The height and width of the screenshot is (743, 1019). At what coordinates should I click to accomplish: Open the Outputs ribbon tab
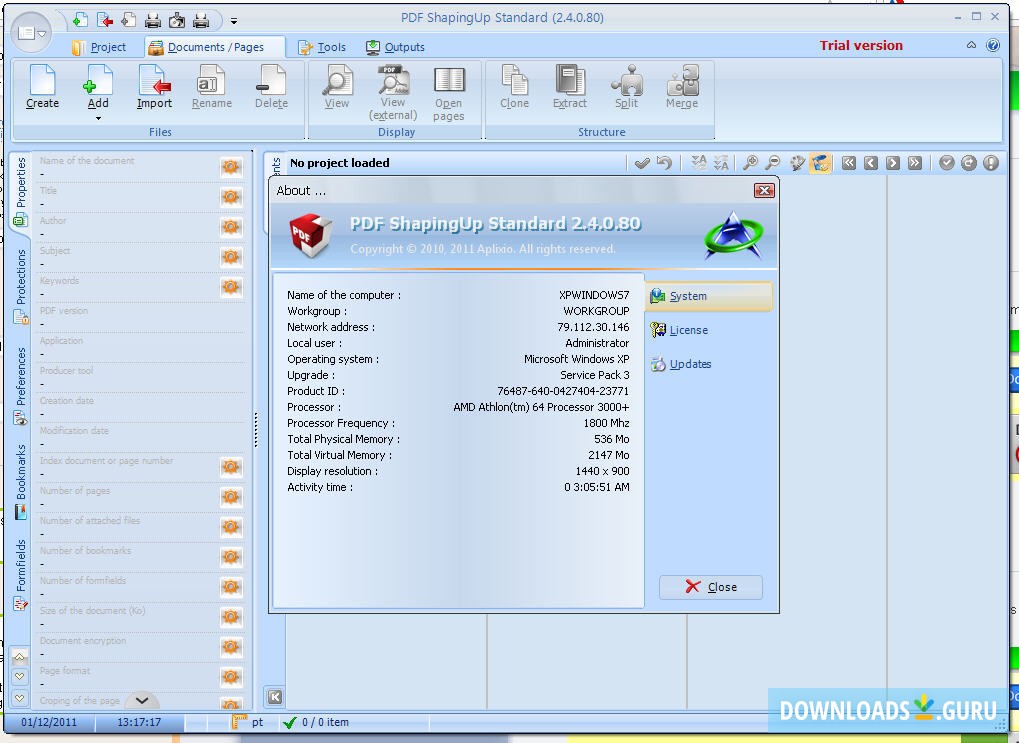click(x=395, y=47)
